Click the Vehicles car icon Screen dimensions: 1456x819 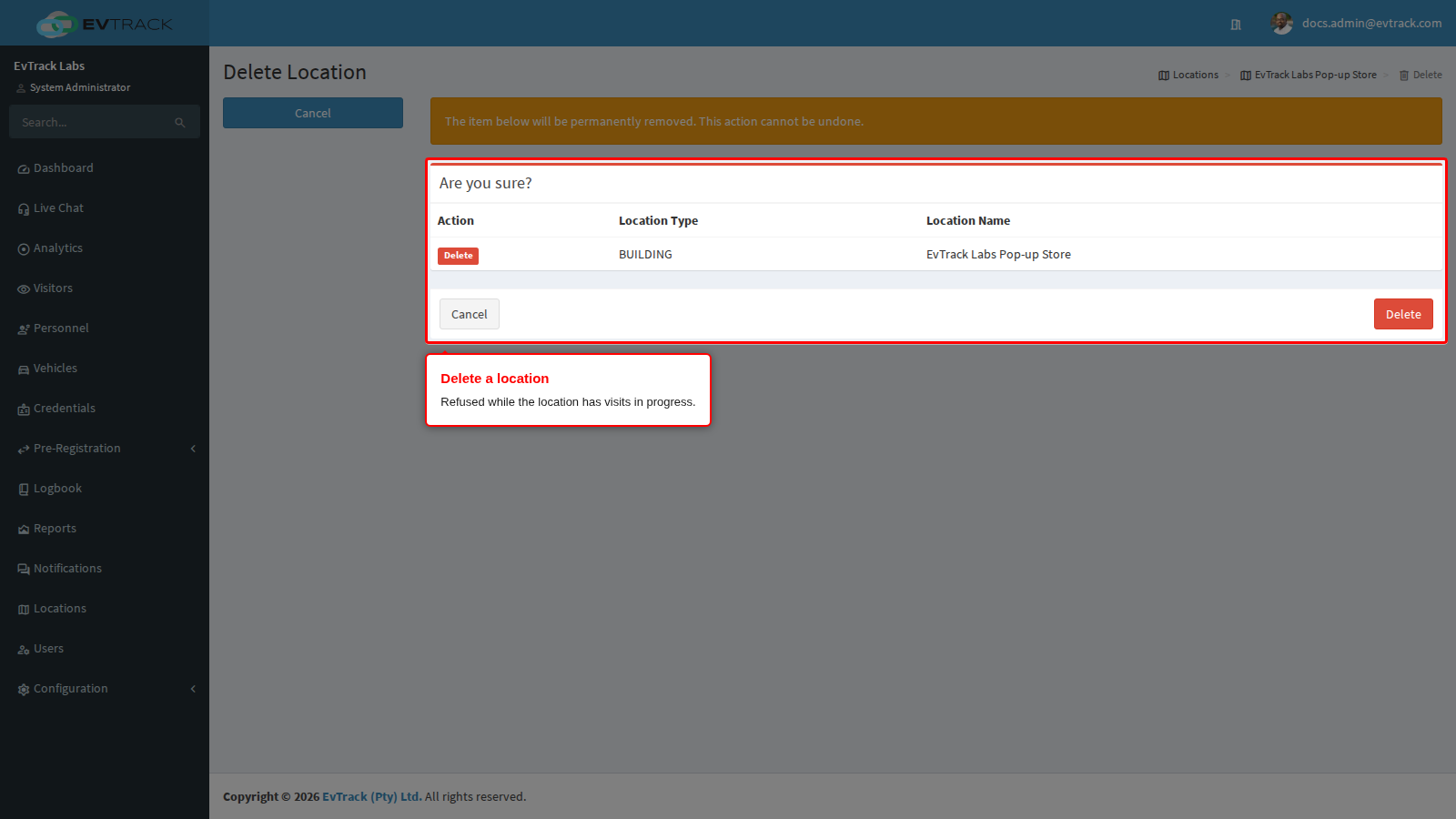click(x=24, y=369)
